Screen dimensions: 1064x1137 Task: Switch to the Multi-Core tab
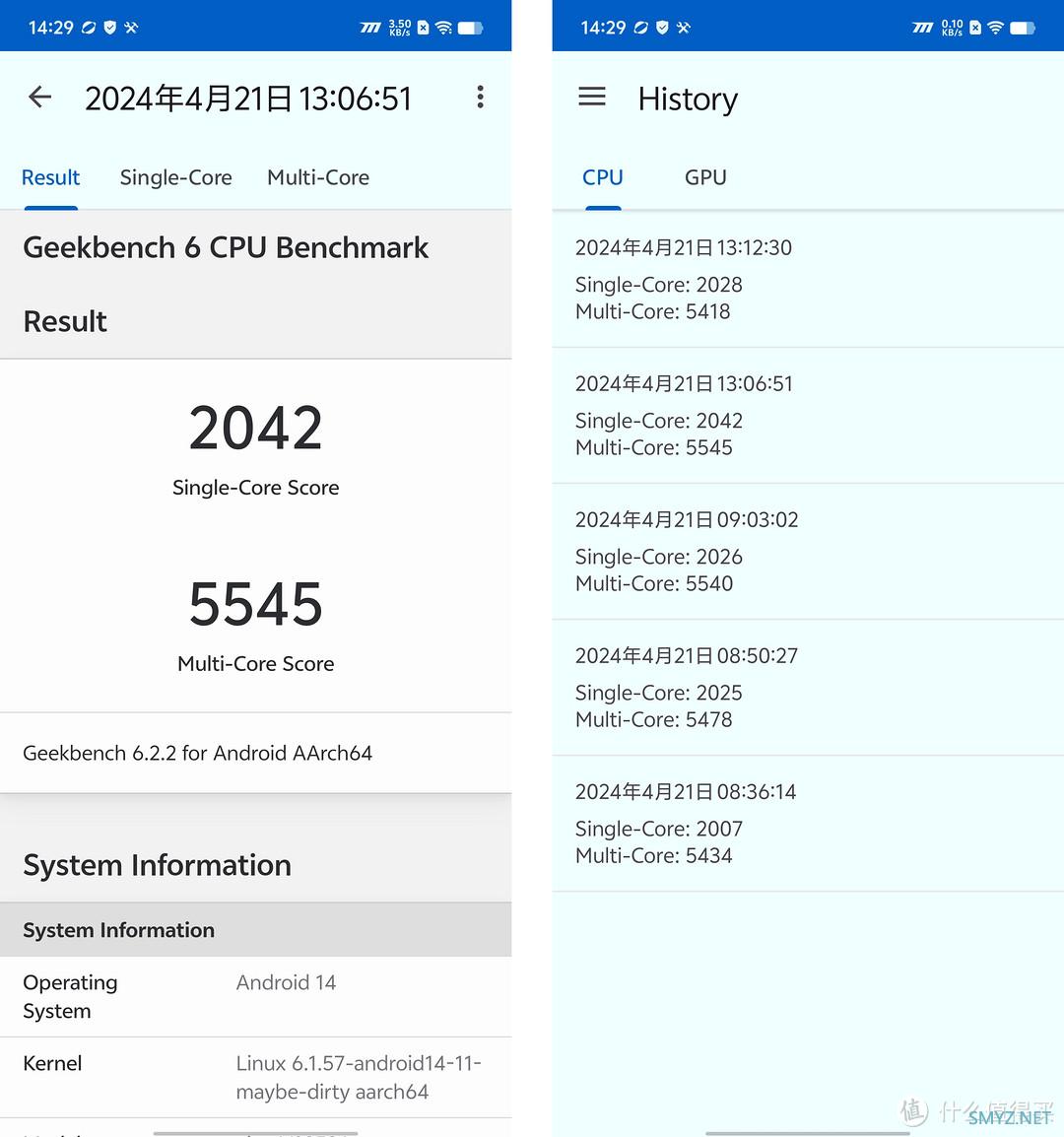pyautogui.click(x=317, y=177)
